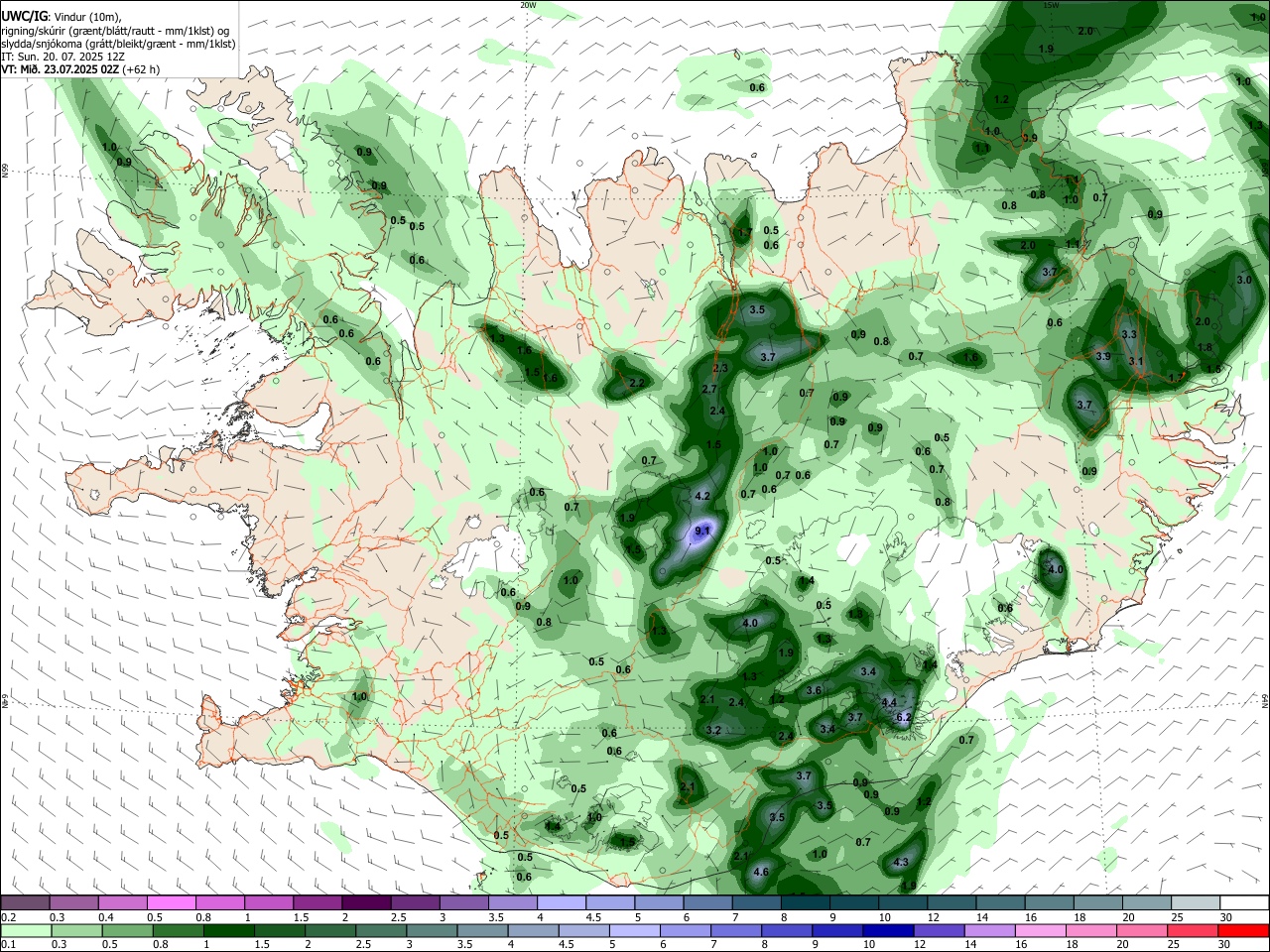Click snow scale swatch between 4 and 4.5
This screenshot has width=1270, height=952.
(562, 903)
